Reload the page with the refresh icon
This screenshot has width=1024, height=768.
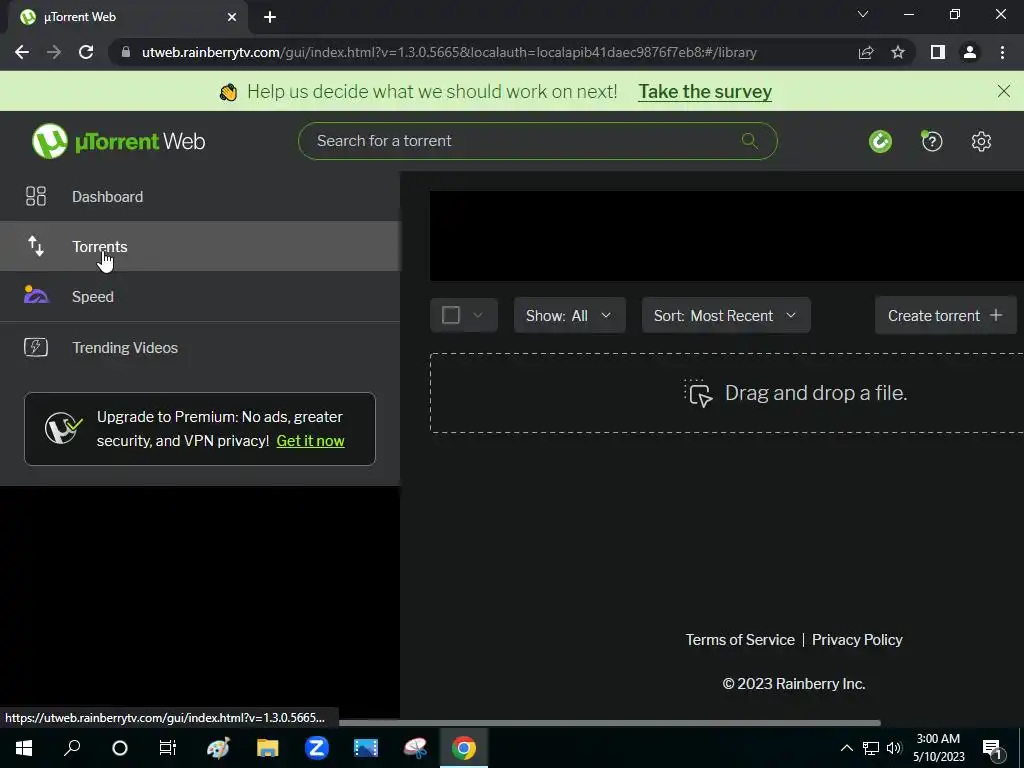click(86, 52)
